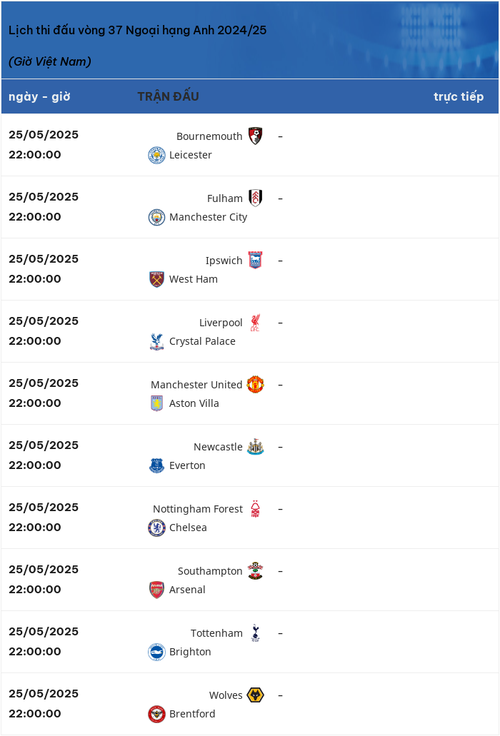This screenshot has height=736, width=500.
Task: Click the 'ngày - giờ' column header
Action: tap(39, 96)
